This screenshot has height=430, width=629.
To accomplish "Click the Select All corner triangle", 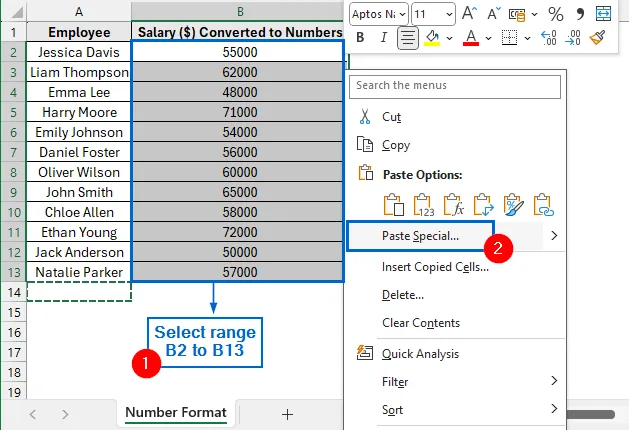I will [x=15, y=12].
